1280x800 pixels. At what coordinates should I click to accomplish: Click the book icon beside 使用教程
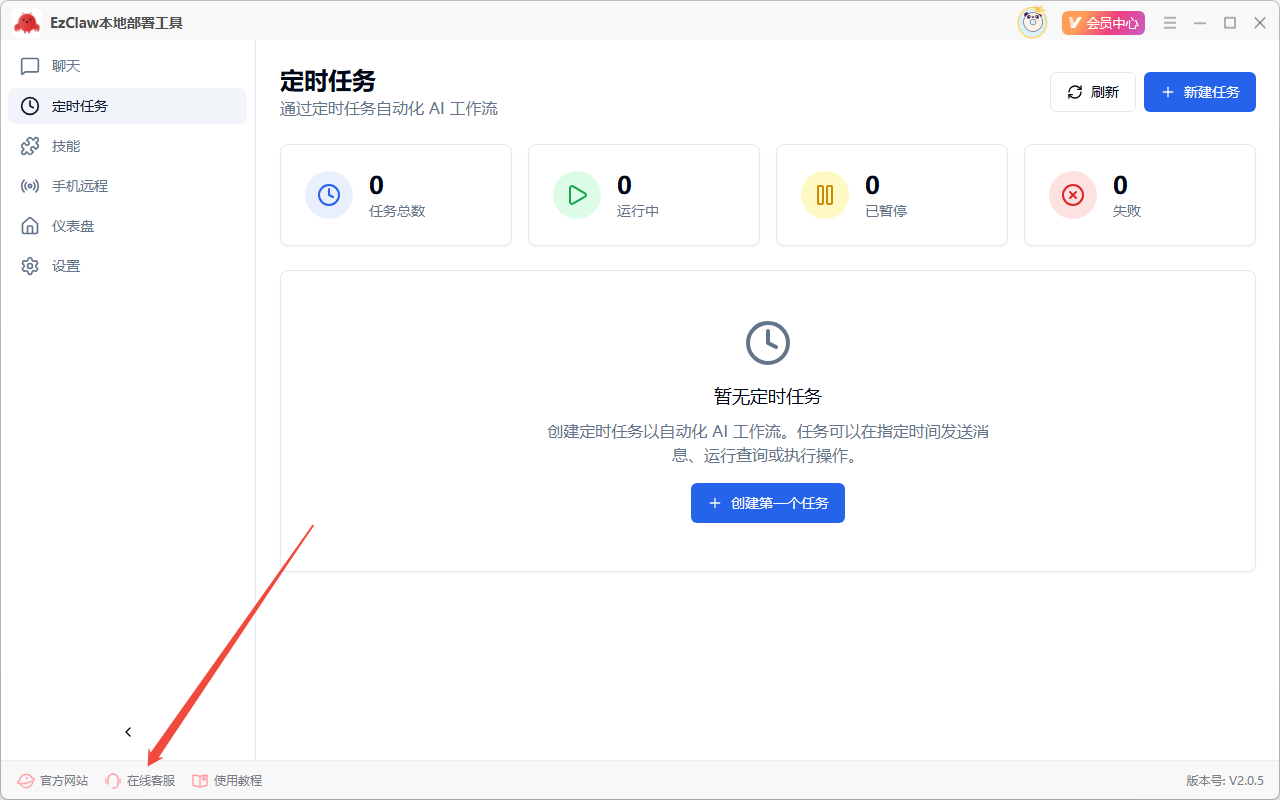tap(198, 780)
